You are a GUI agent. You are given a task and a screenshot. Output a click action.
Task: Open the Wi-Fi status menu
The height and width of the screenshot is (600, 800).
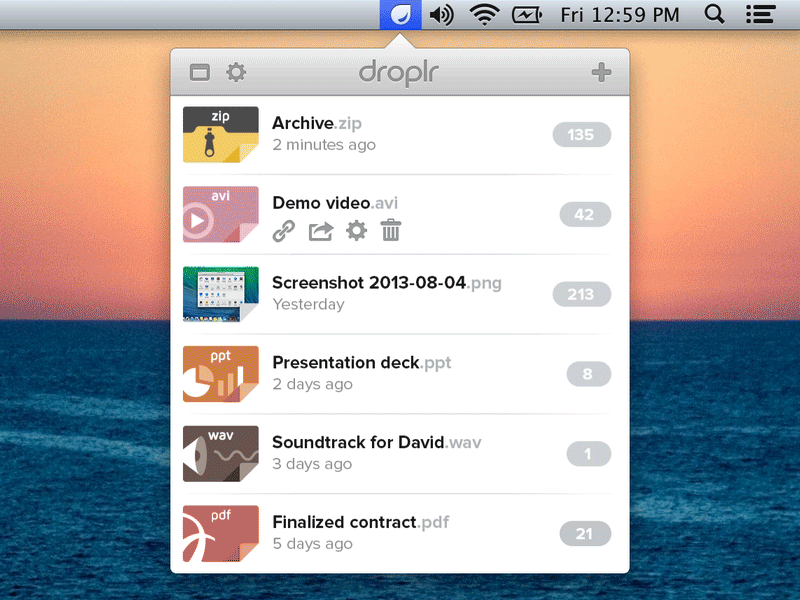[x=484, y=15]
